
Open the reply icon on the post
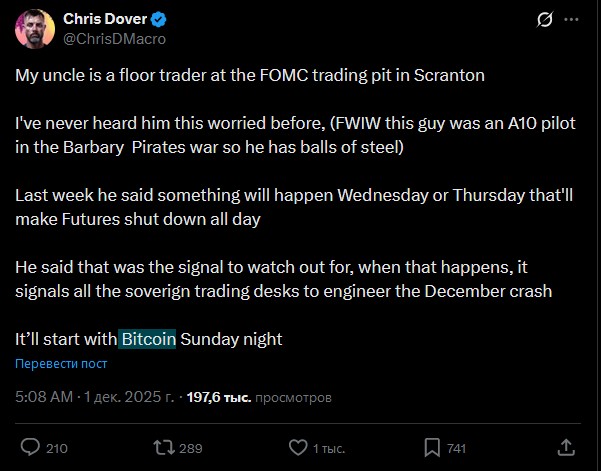[x=31, y=447]
